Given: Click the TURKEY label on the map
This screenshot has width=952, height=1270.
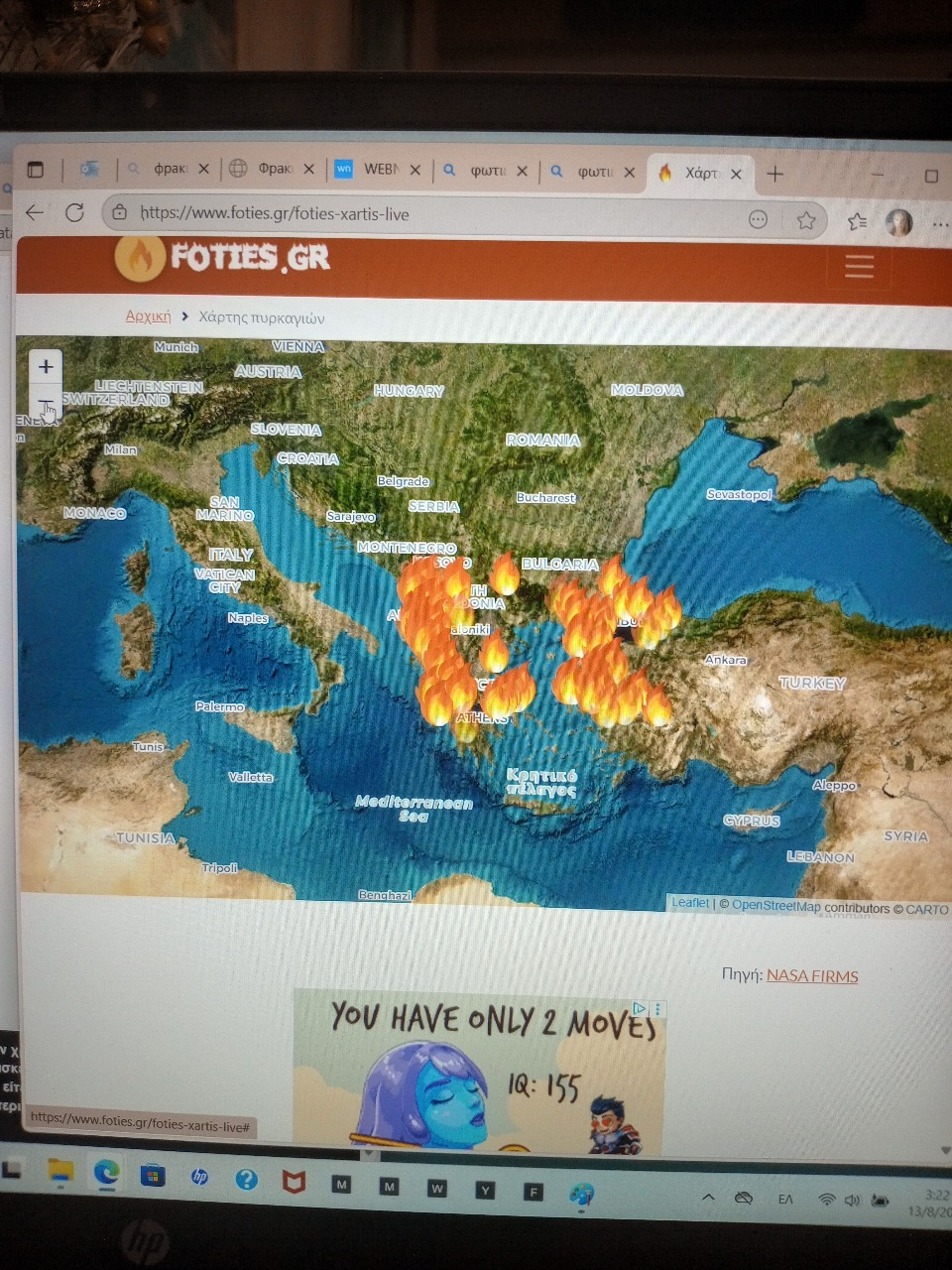Looking at the screenshot, I should (812, 683).
